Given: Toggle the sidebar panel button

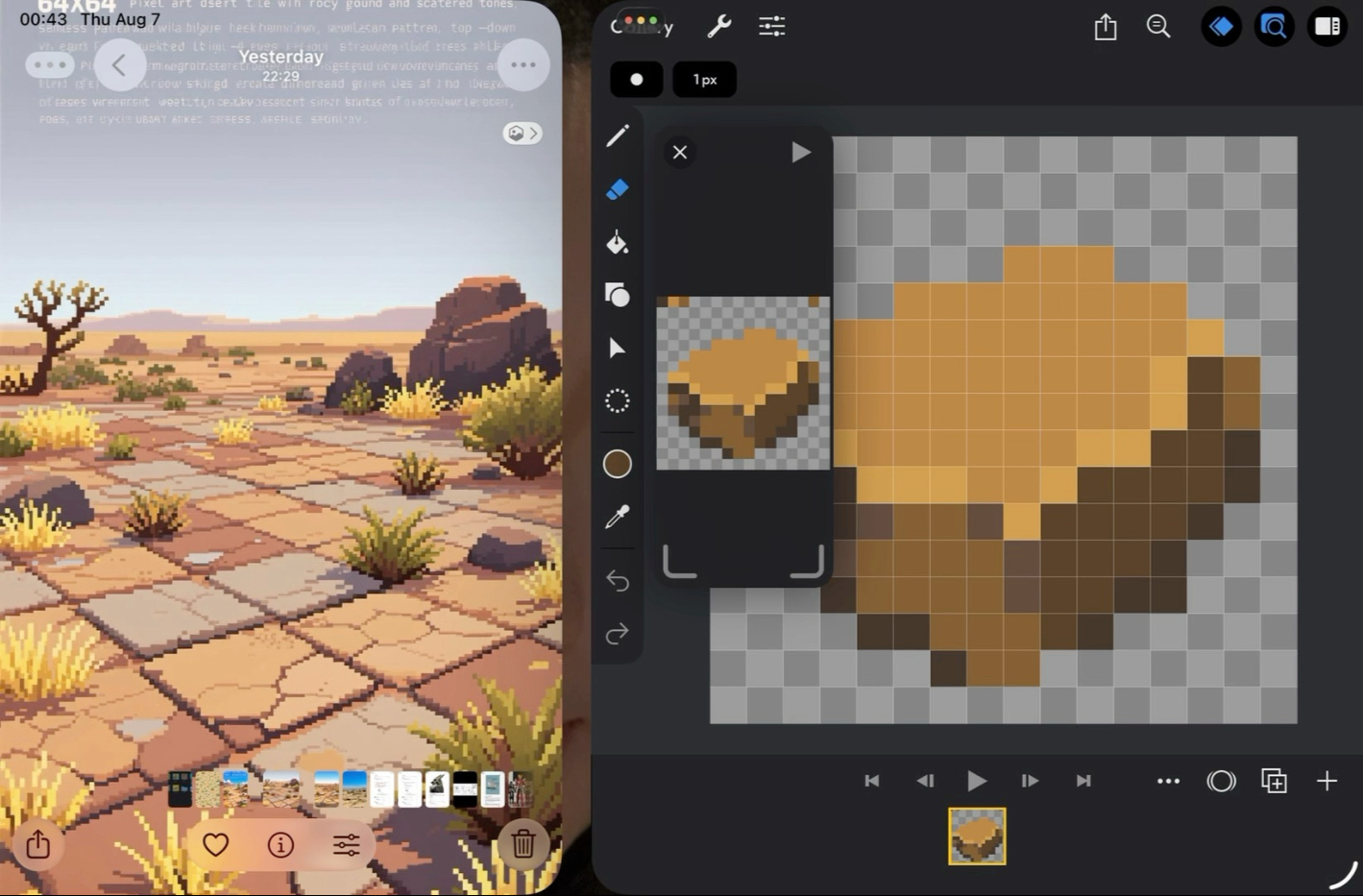Looking at the screenshot, I should tap(1327, 27).
